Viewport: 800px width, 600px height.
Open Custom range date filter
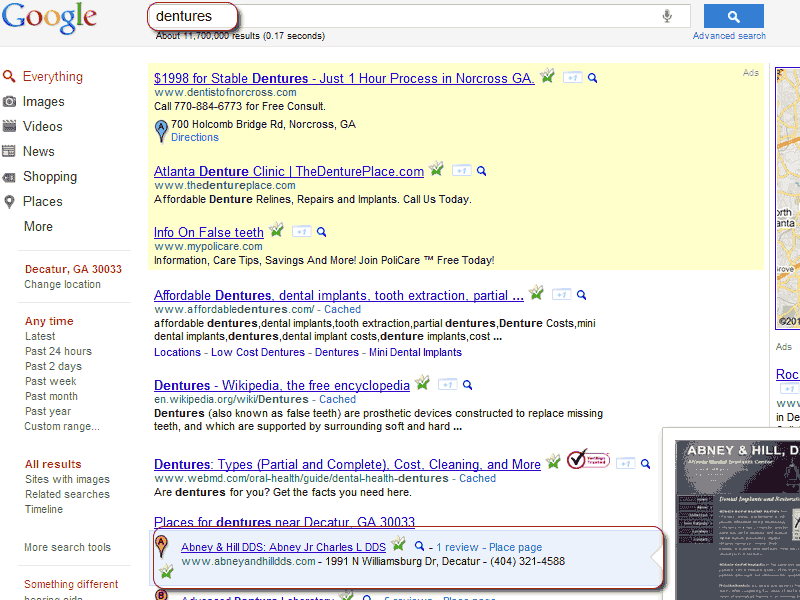tap(62, 426)
